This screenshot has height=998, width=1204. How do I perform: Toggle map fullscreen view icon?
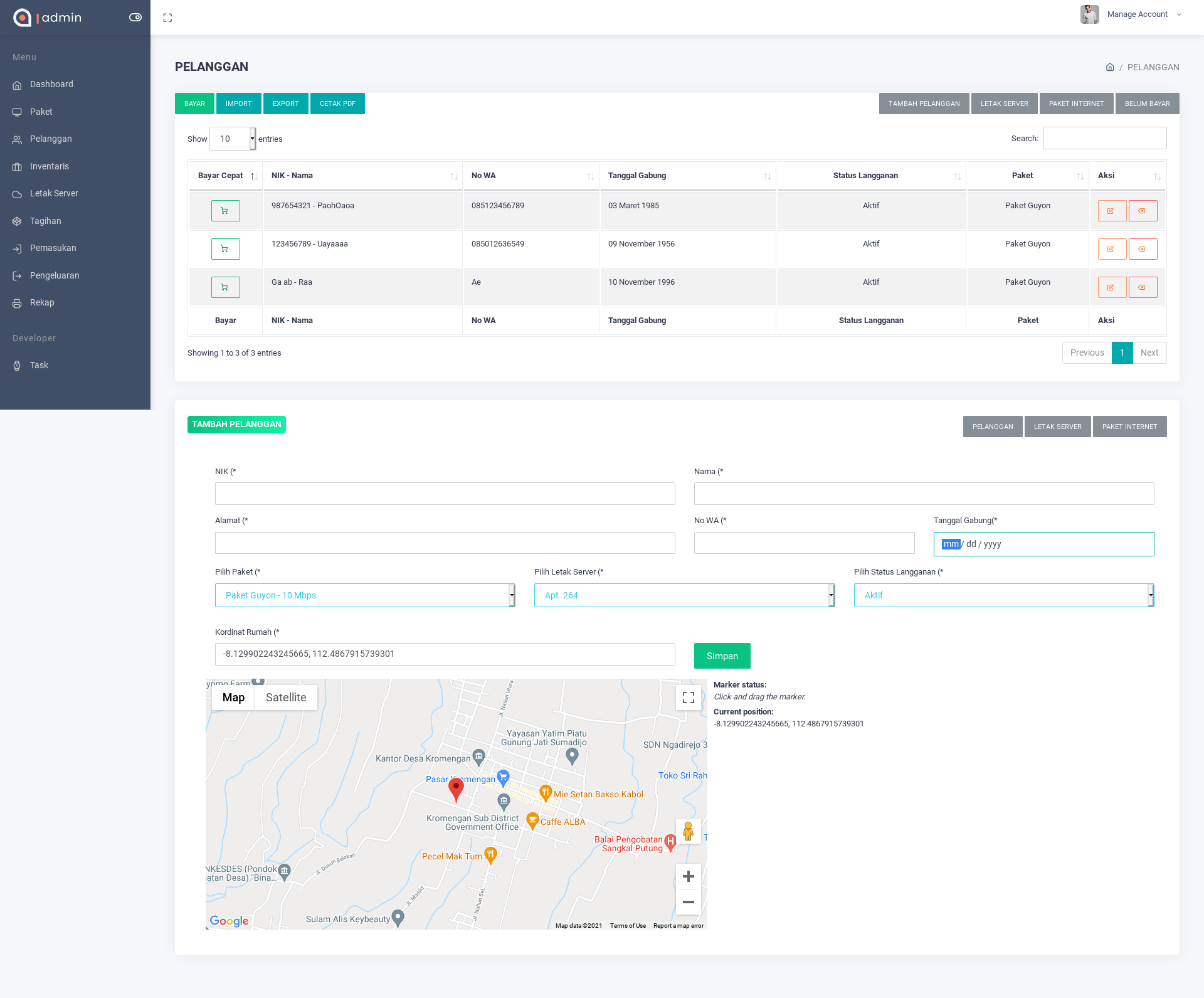point(688,698)
